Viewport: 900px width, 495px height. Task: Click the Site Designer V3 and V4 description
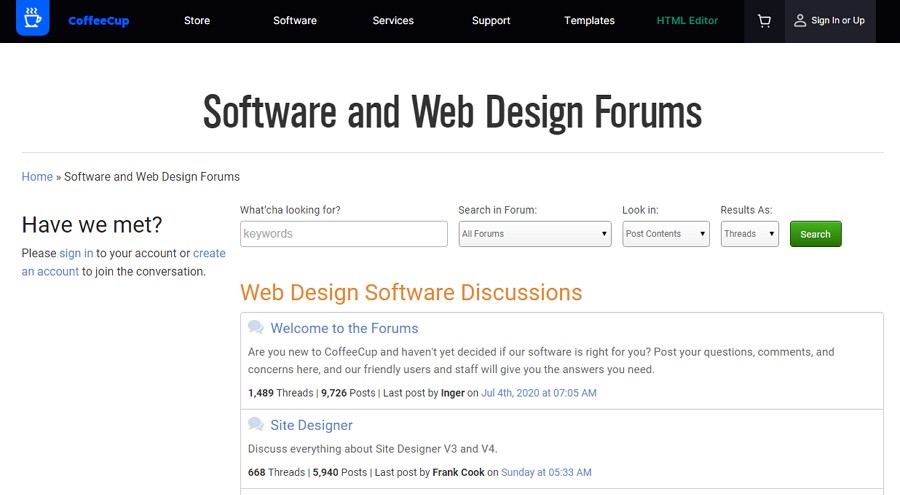click(x=373, y=448)
